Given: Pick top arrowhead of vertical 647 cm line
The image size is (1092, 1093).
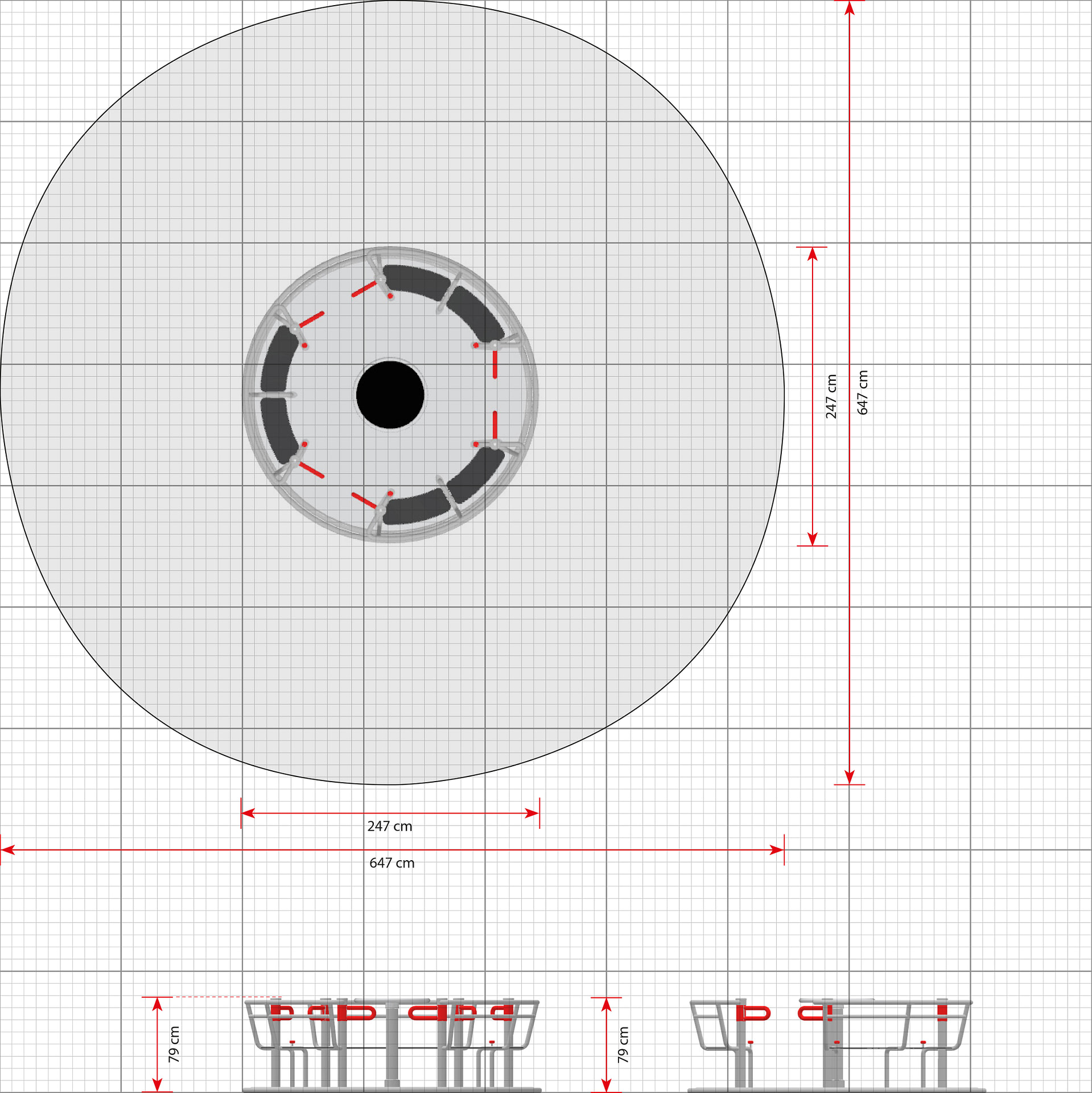Looking at the screenshot, I should pyautogui.click(x=849, y=8).
